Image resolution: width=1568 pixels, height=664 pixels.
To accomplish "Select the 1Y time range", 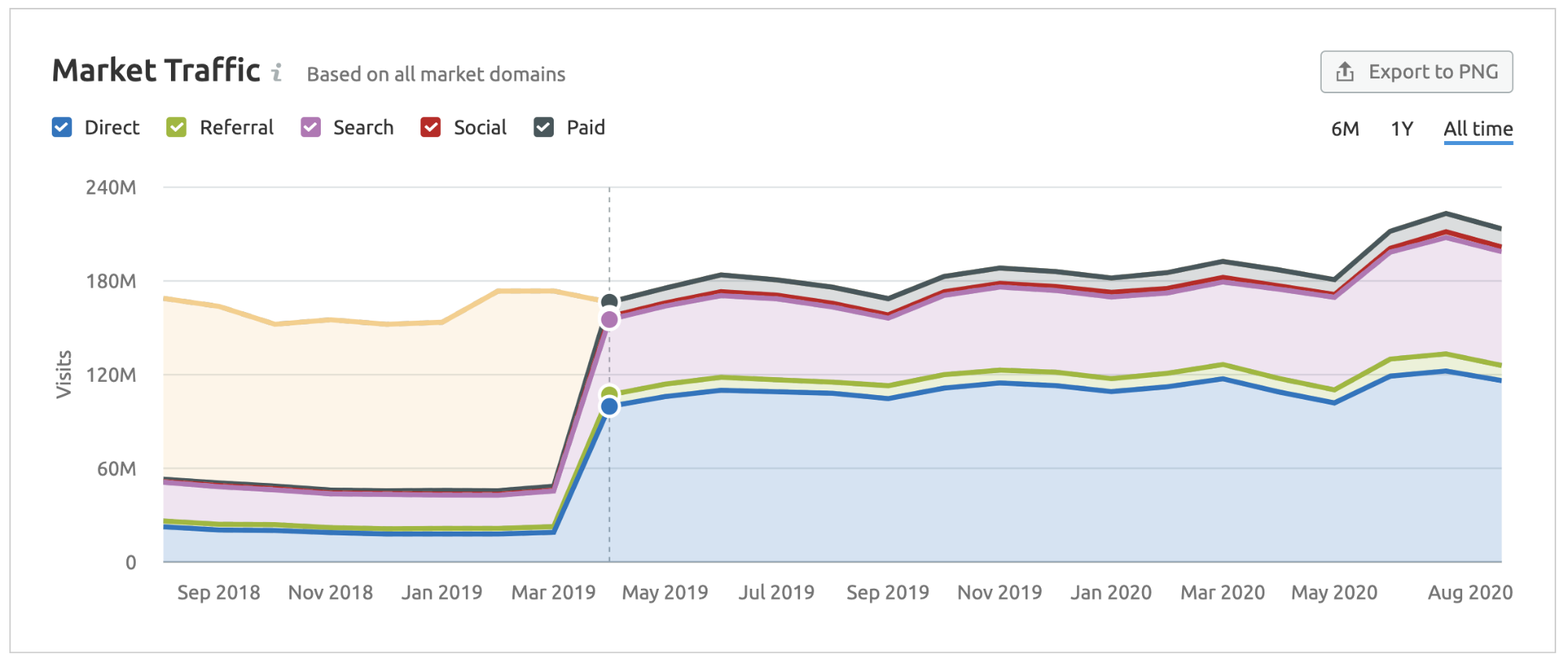I will 1402,129.
